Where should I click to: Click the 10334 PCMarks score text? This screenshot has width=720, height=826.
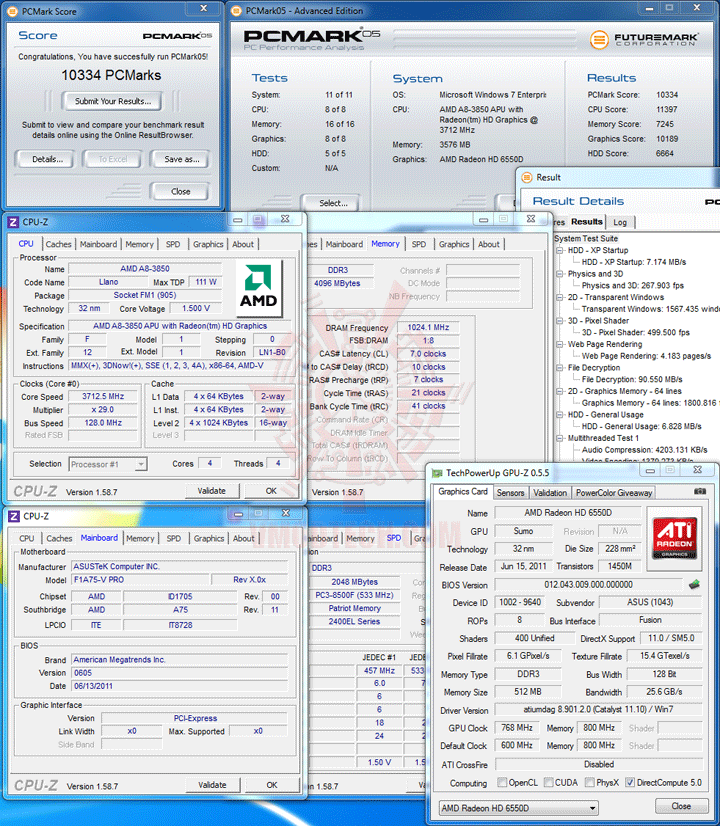[x=111, y=75]
